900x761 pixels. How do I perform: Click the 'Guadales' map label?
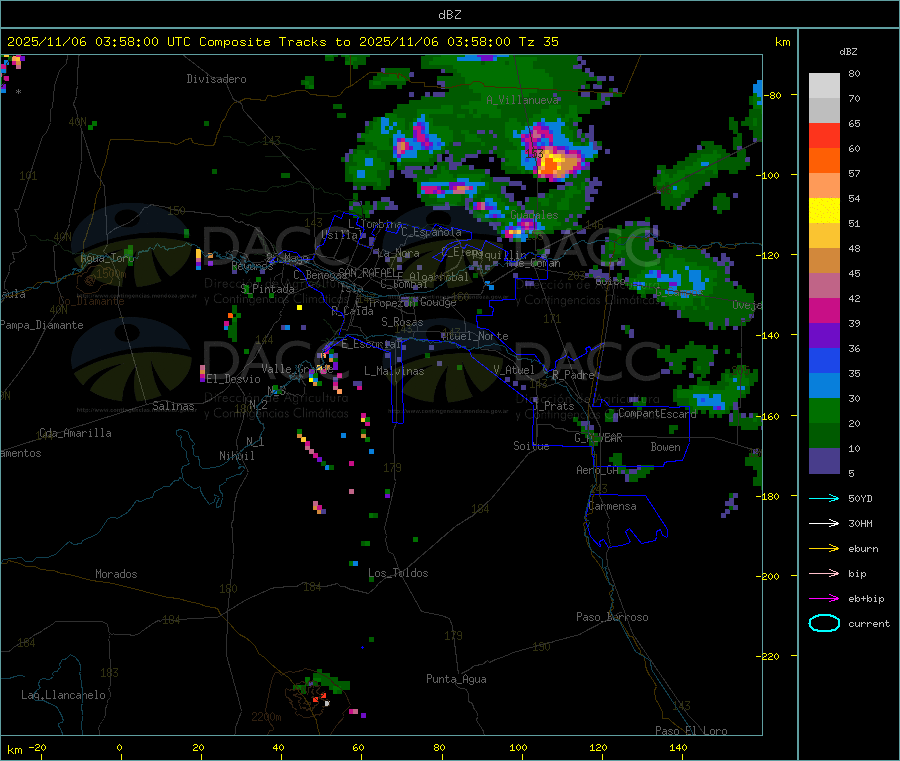534,215
